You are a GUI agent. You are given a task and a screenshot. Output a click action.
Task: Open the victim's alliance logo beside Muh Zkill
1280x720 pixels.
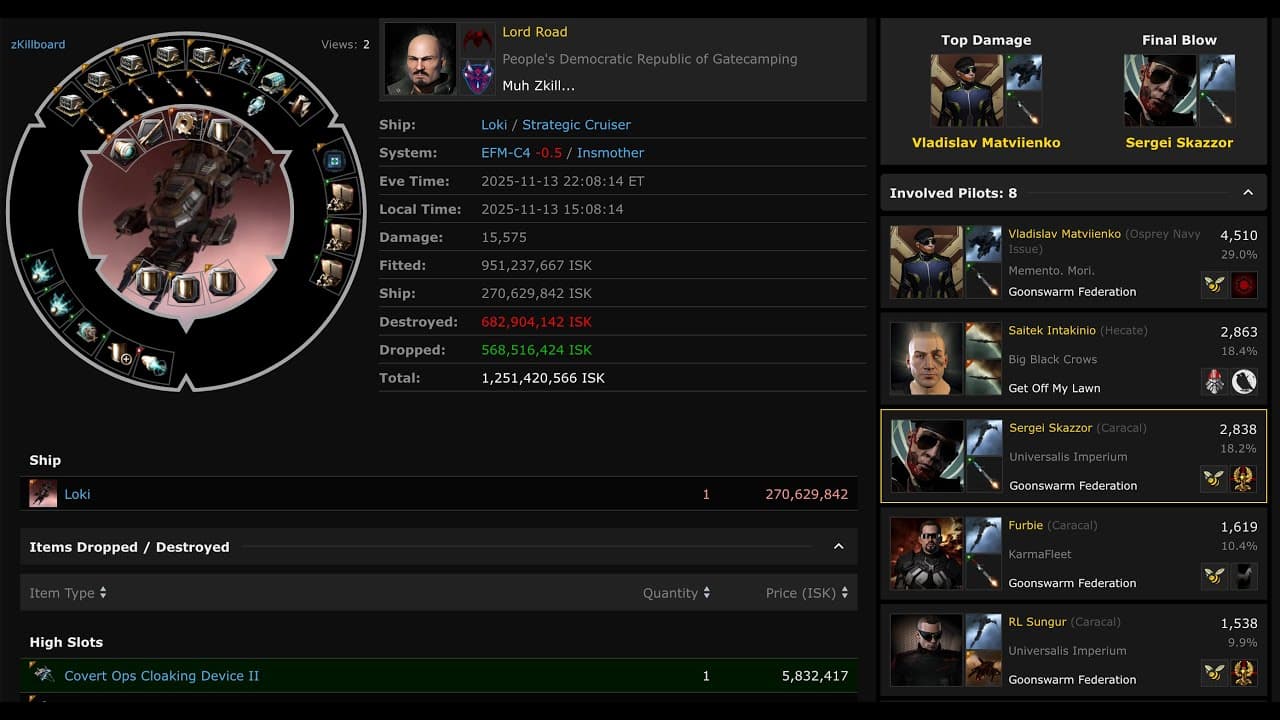[x=478, y=77]
